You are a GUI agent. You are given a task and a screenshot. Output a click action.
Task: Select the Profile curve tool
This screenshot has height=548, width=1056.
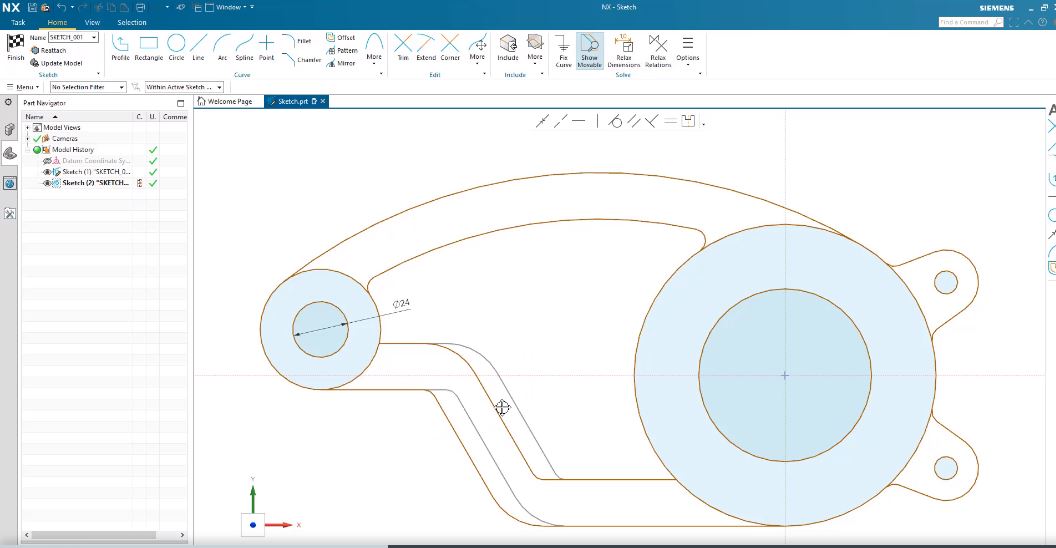coord(121,48)
